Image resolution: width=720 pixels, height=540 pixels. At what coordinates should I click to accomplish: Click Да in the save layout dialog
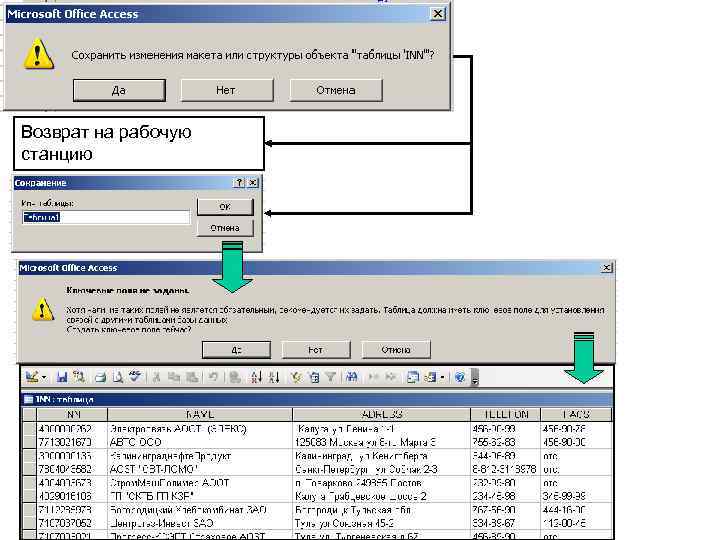point(119,90)
